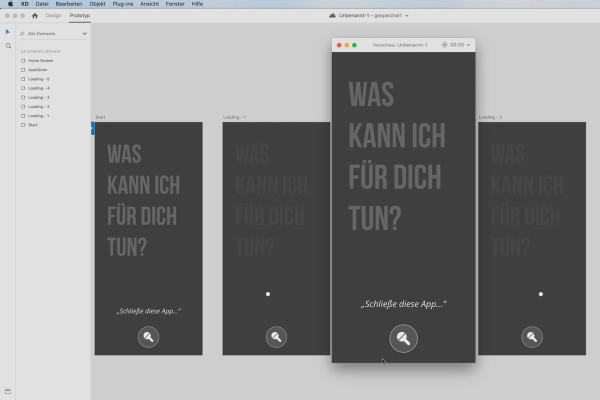
Task: Switch to the Design tab
Action: pyautogui.click(x=54, y=16)
